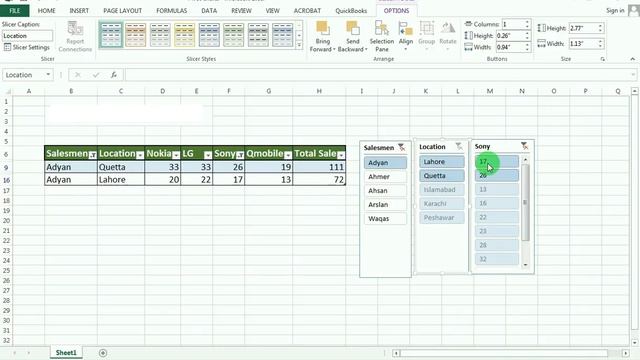Clear filter on Location slicer
Image resolution: width=640 pixels, height=360 pixels.
[459, 146]
